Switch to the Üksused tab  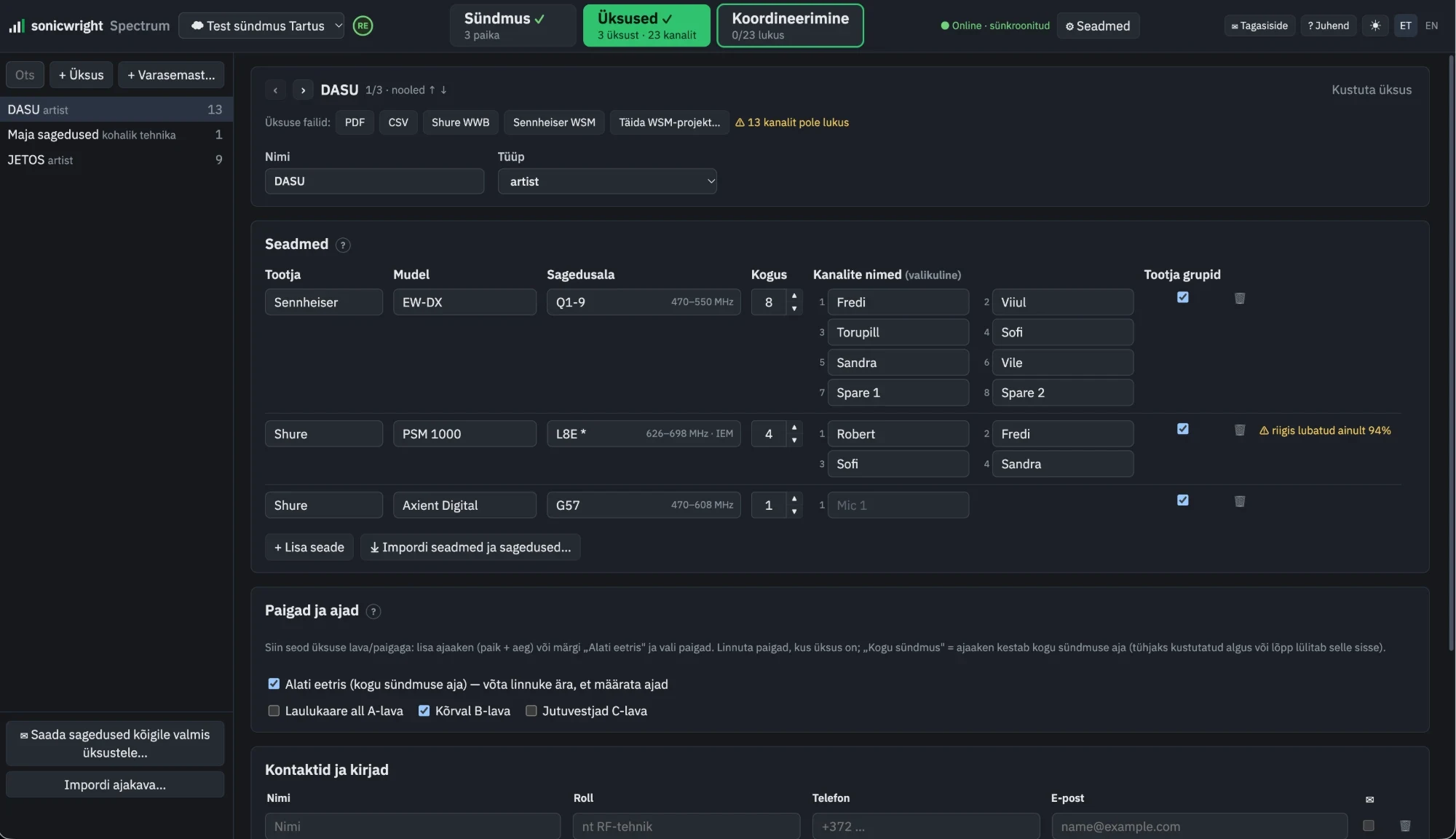(x=646, y=25)
